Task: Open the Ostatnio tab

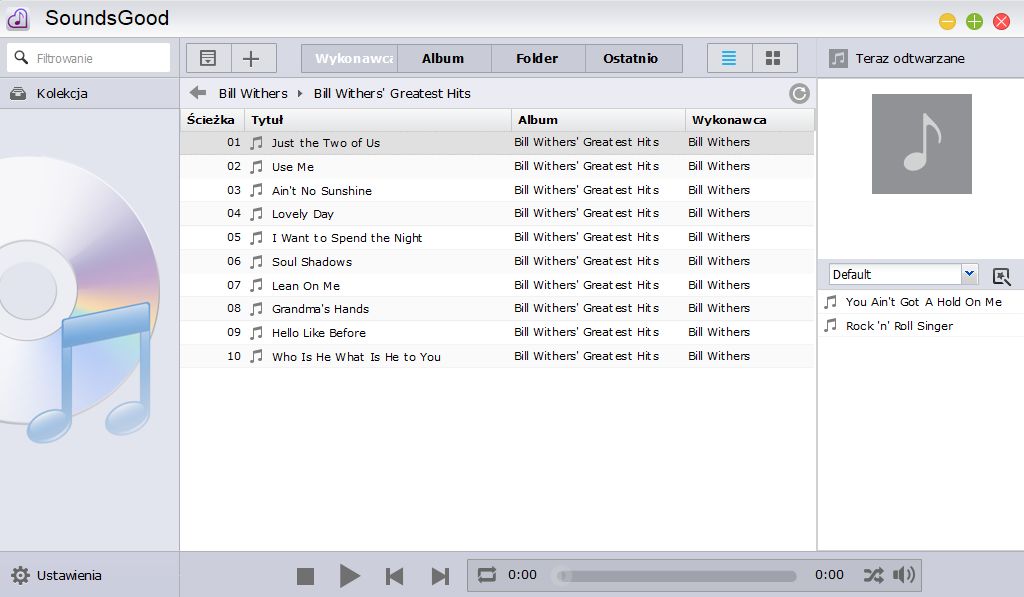Action: click(x=632, y=58)
